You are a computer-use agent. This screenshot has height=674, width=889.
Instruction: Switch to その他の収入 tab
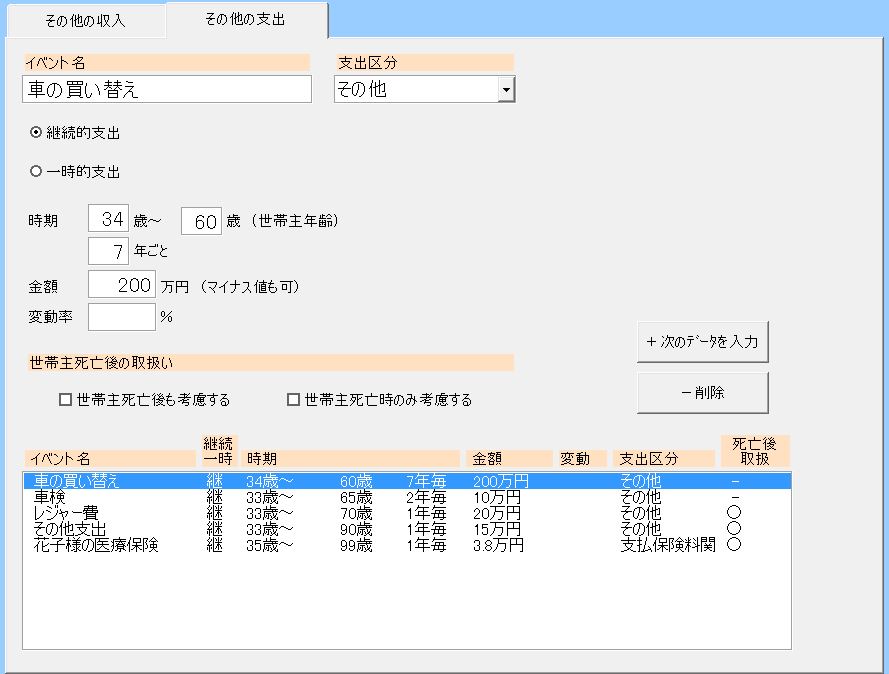click(x=85, y=21)
